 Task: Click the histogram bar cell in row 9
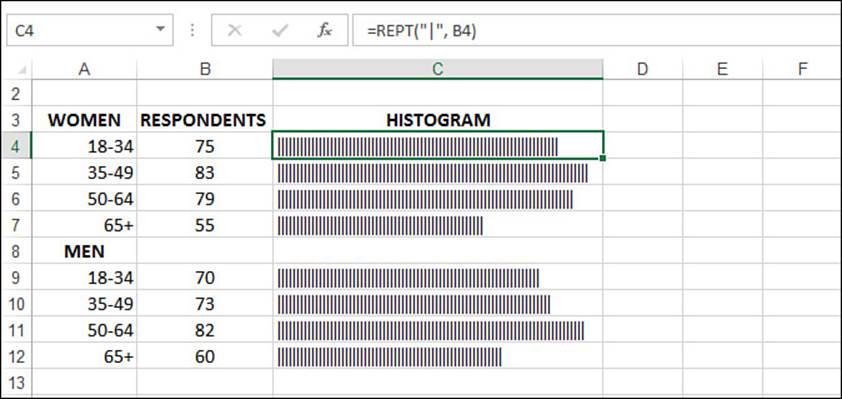pos(438,278)
